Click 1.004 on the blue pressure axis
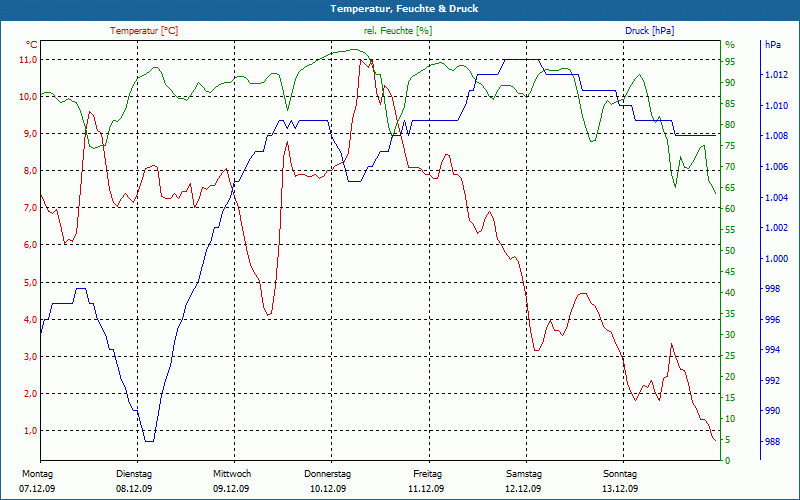 [777, 197]
